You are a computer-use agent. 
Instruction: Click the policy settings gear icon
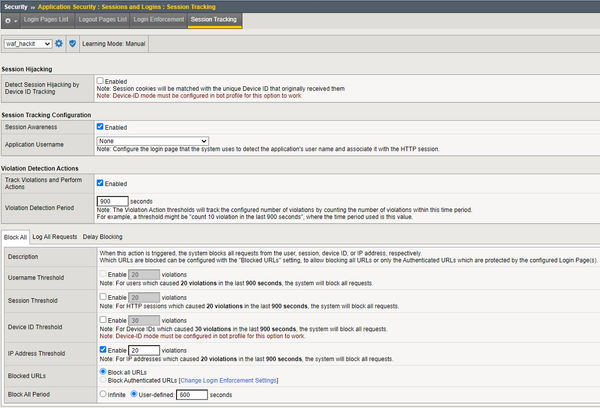click(58, 44)
